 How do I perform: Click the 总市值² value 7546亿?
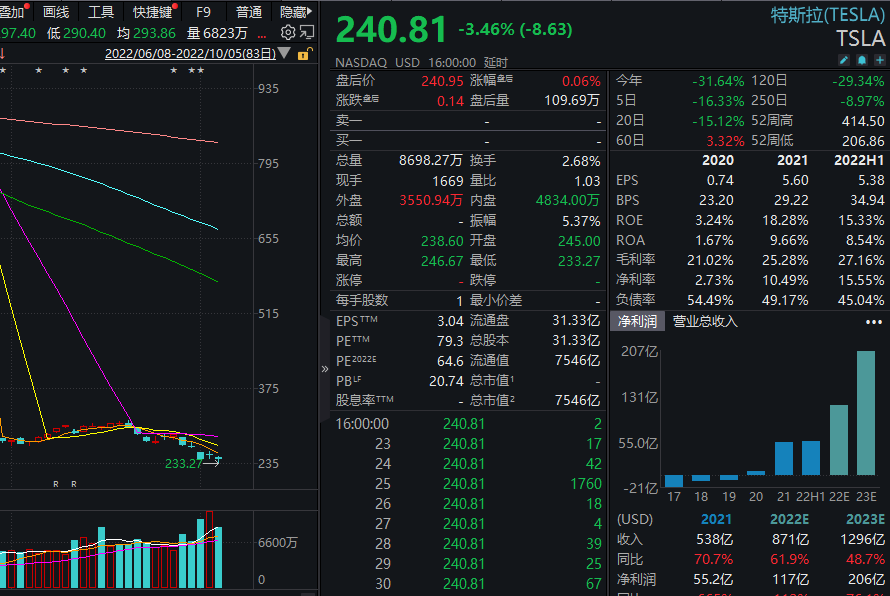(x=577, y=401)
